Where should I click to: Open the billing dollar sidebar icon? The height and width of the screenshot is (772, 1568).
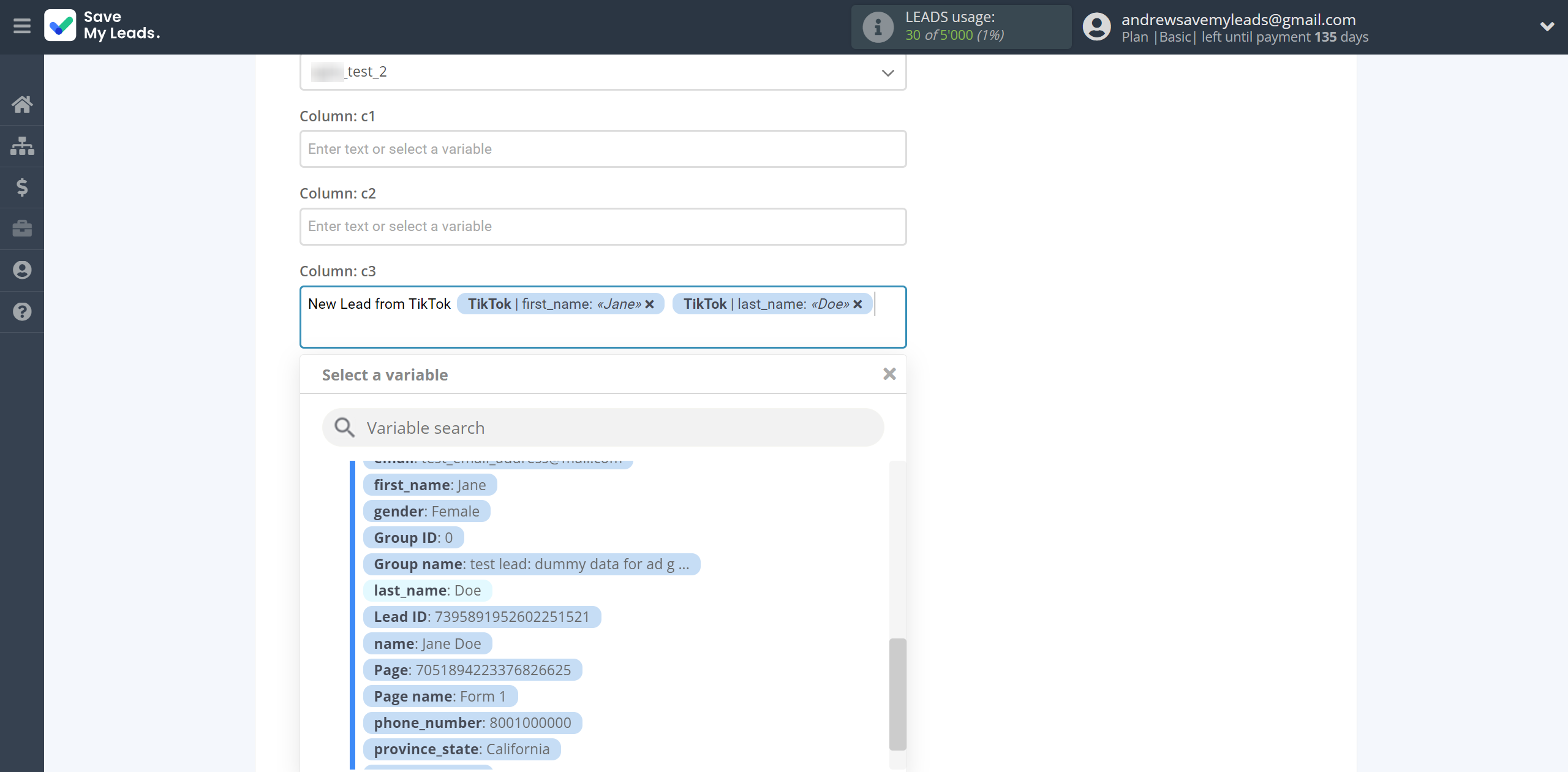(x=22, y=187)
